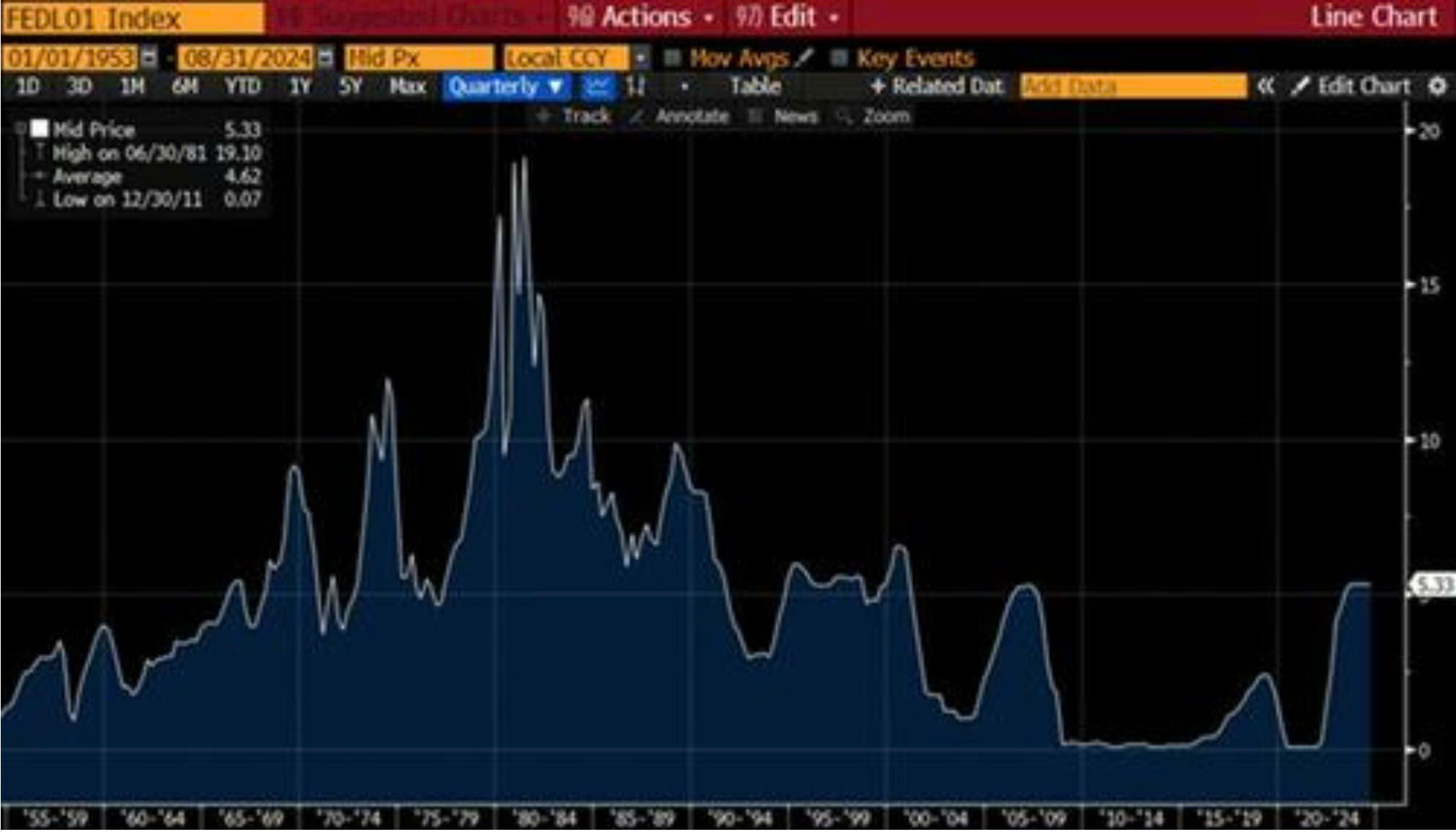Screen dimensions: 1456x832
Task: Enable Mov Avgs checkbox
Action: tap(672, 57)
